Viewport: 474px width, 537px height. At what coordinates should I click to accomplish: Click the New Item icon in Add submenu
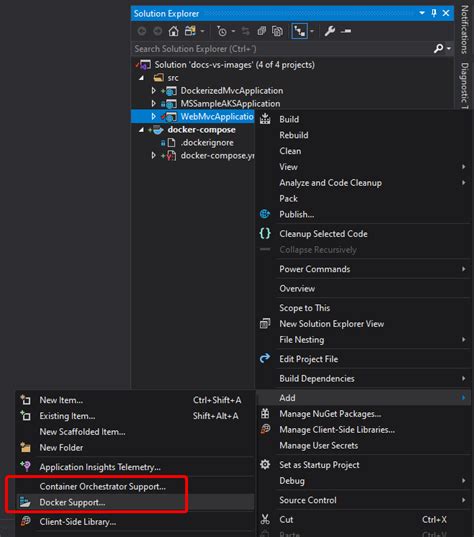(25, 400)
